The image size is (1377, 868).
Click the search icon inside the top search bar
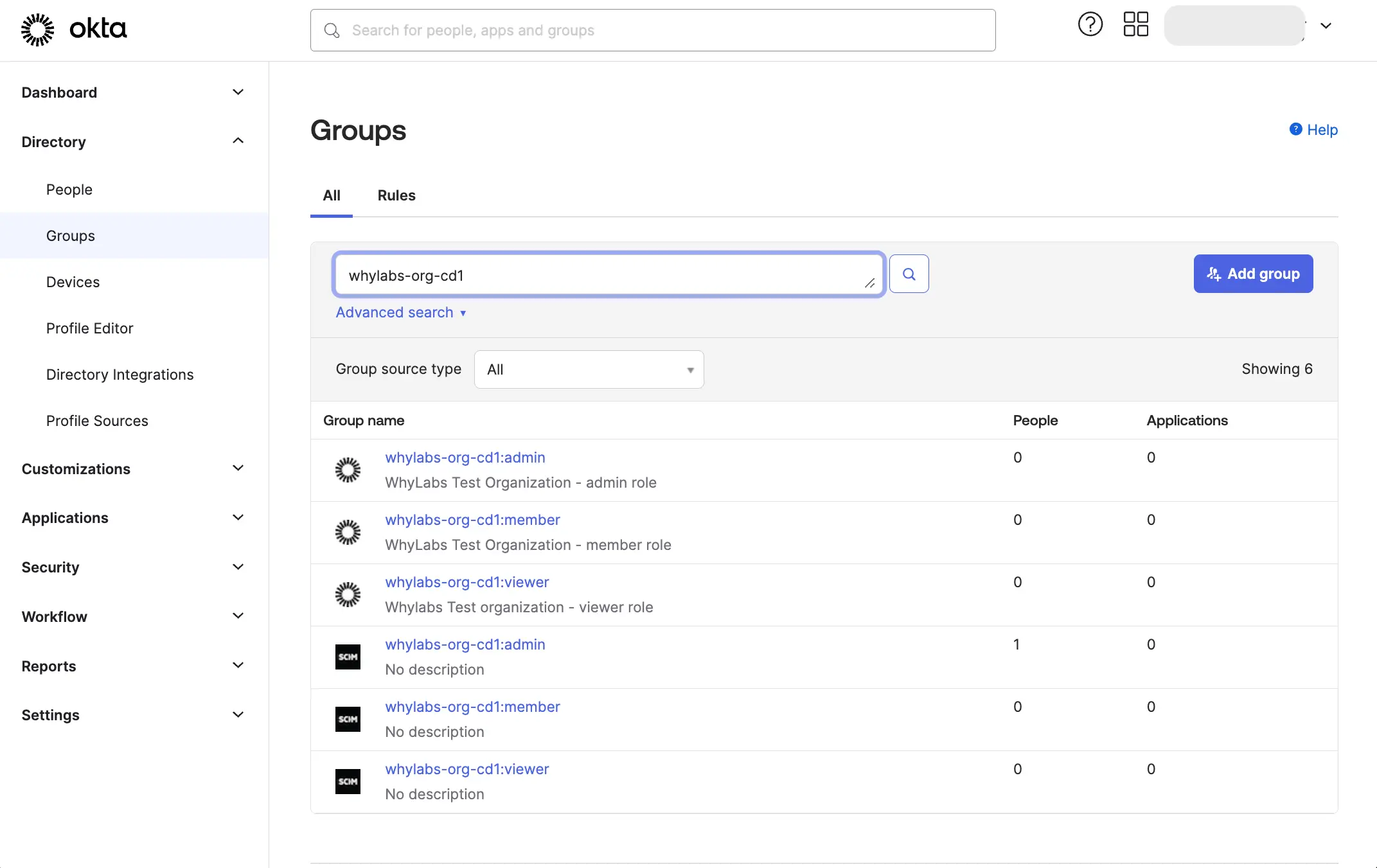[x=332, y=30]
